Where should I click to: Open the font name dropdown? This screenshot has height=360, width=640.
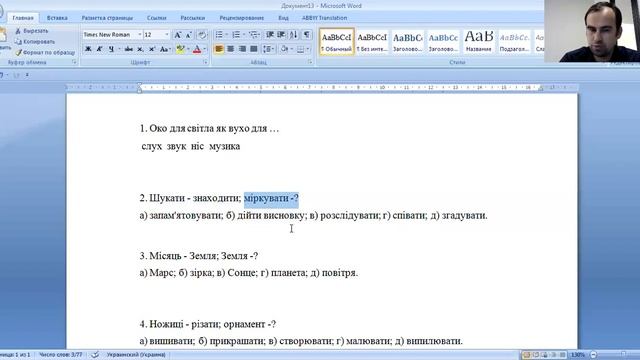[x=140, y=35]
